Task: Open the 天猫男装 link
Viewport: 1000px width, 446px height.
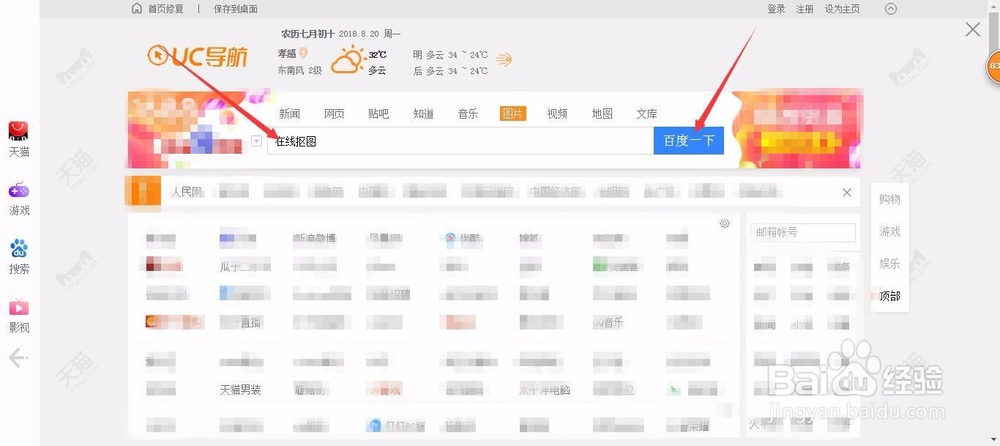Action: 240,389
